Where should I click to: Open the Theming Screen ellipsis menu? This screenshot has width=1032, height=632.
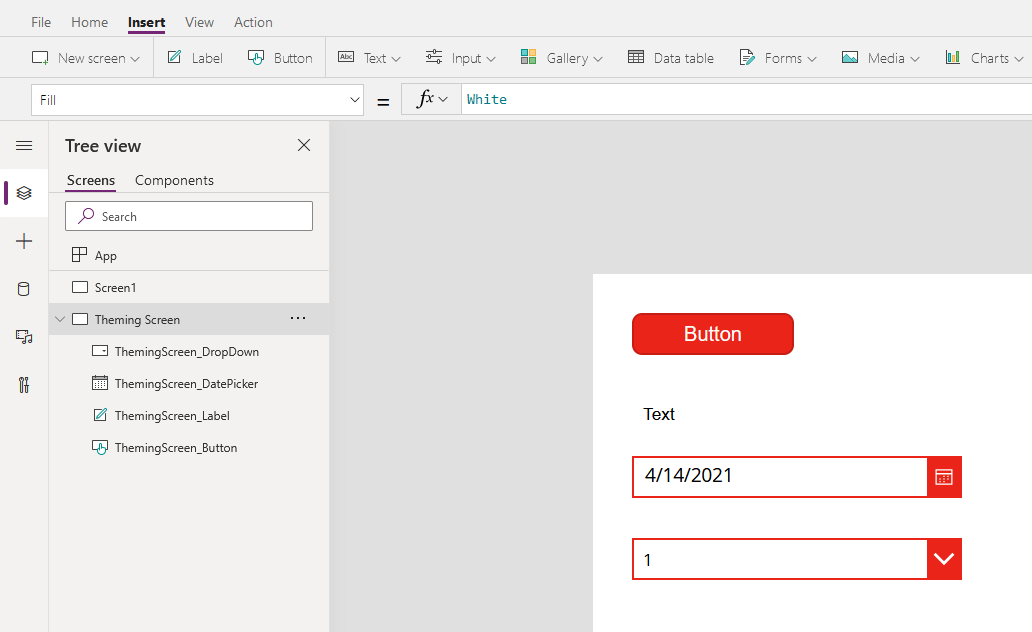298,319
